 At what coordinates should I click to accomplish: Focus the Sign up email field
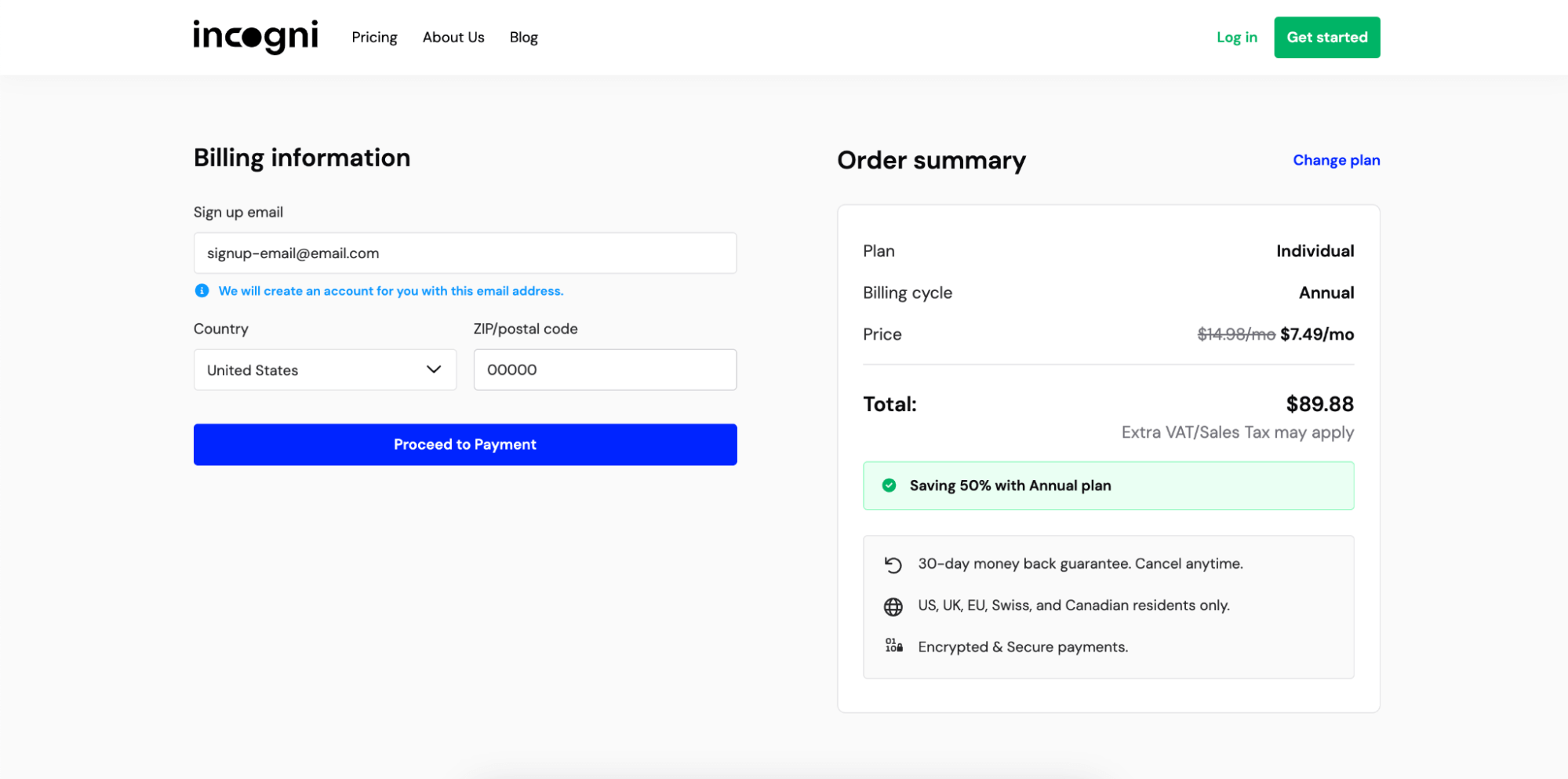465,253
